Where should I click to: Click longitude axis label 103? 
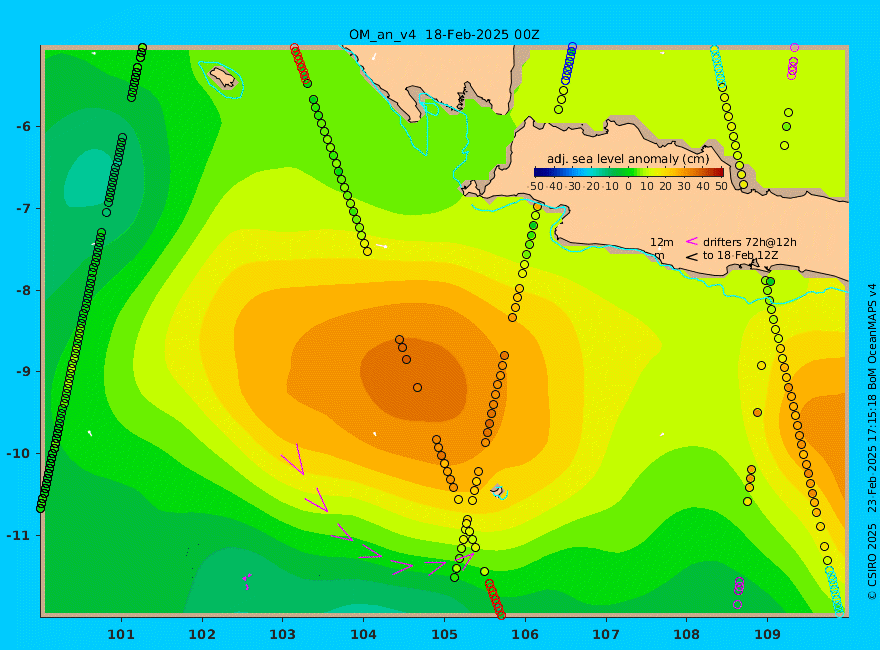click(x=283, y=635)
